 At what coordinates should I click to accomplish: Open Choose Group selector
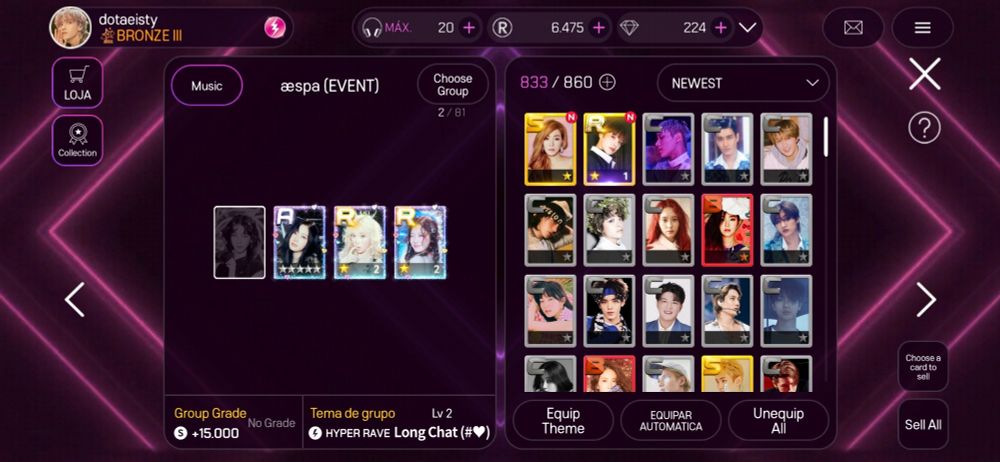pos(453,85)
